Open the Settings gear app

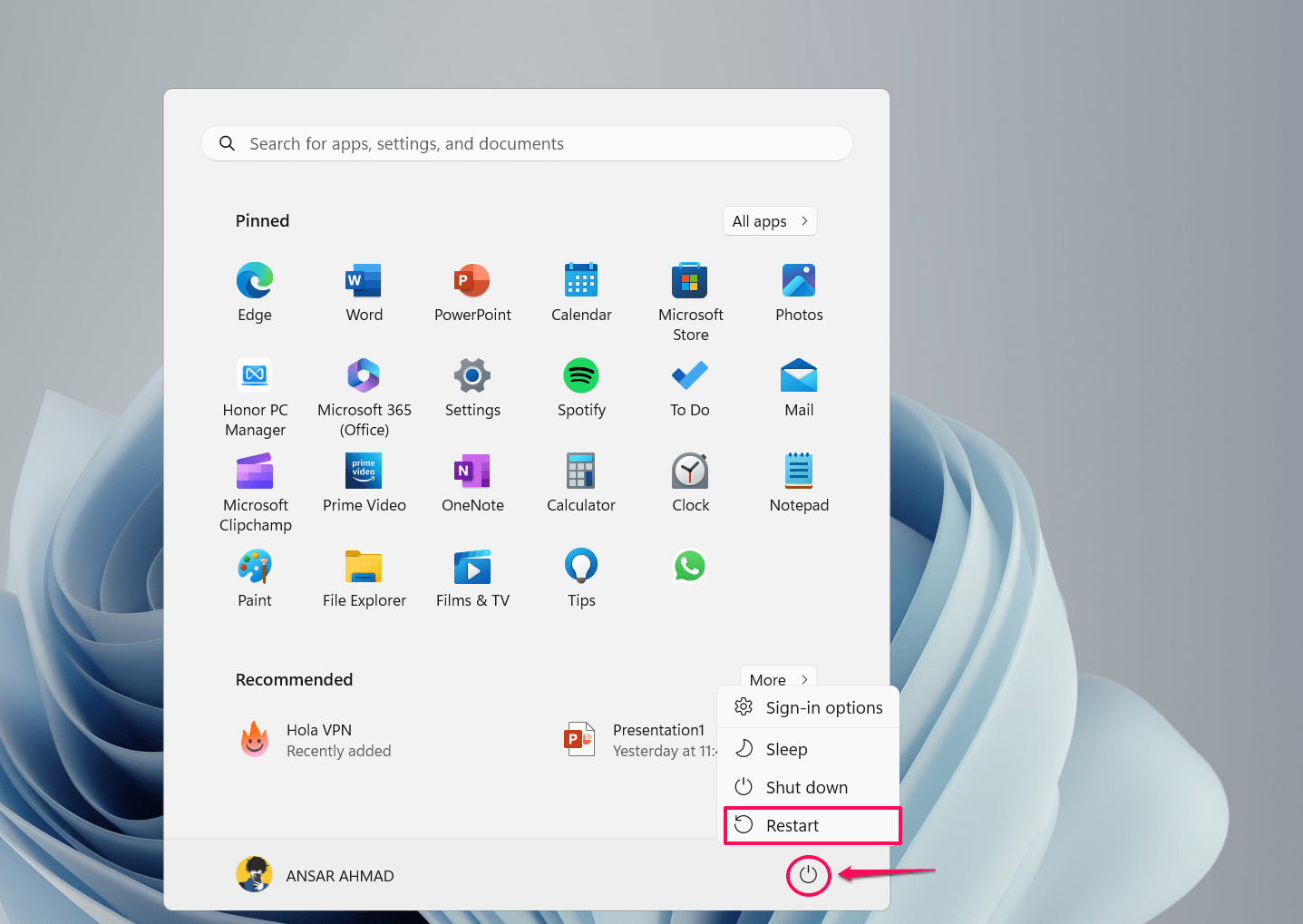(x=472, y=387)
